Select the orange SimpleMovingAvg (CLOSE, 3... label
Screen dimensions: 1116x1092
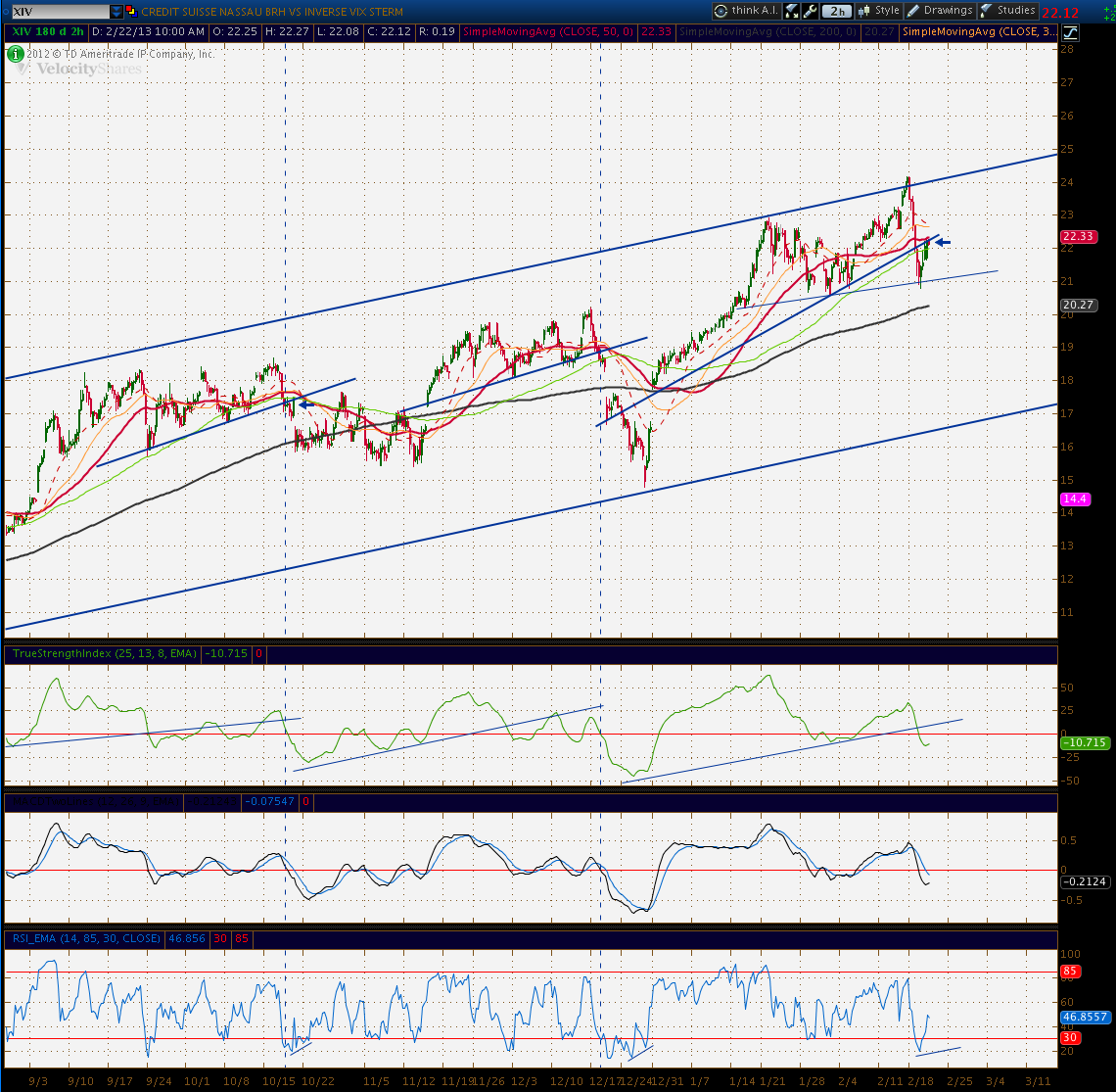pyautogui.click(x=979, y=32)
